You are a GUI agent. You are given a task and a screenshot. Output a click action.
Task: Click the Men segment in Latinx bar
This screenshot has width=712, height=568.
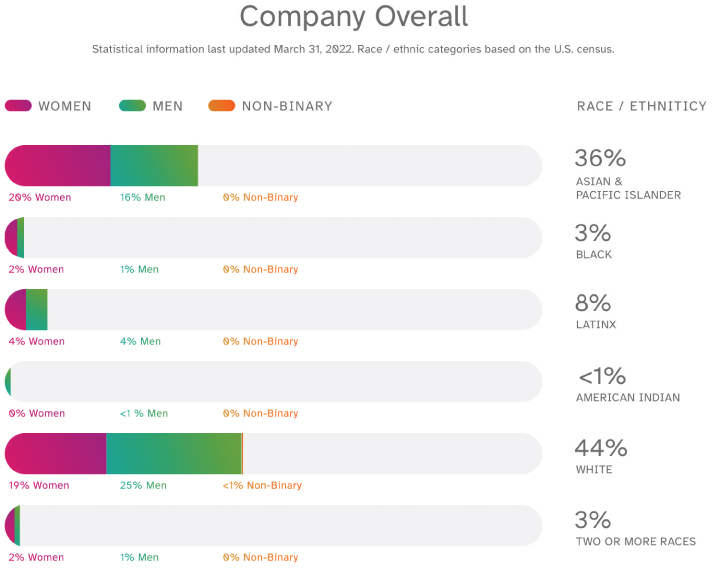(37, 310)
